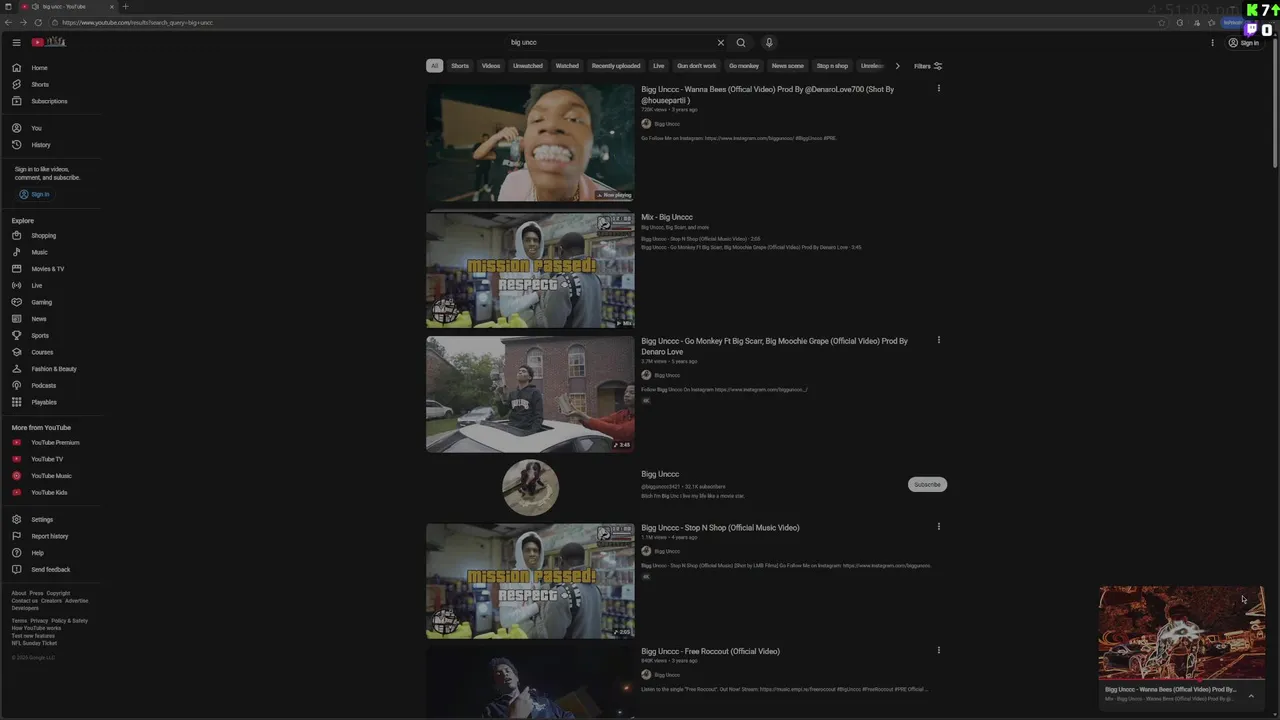Select the Unwatched filter chip
This screenshot has width=1280, height=720.
pyautogui.click(x=528, y=66)
